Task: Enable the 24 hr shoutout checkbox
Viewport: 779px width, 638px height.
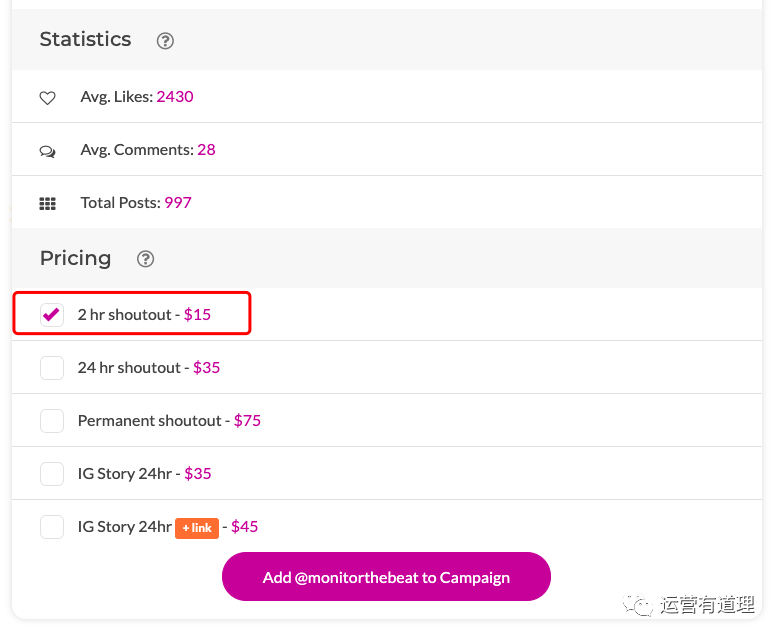Action: coord(52,368)
